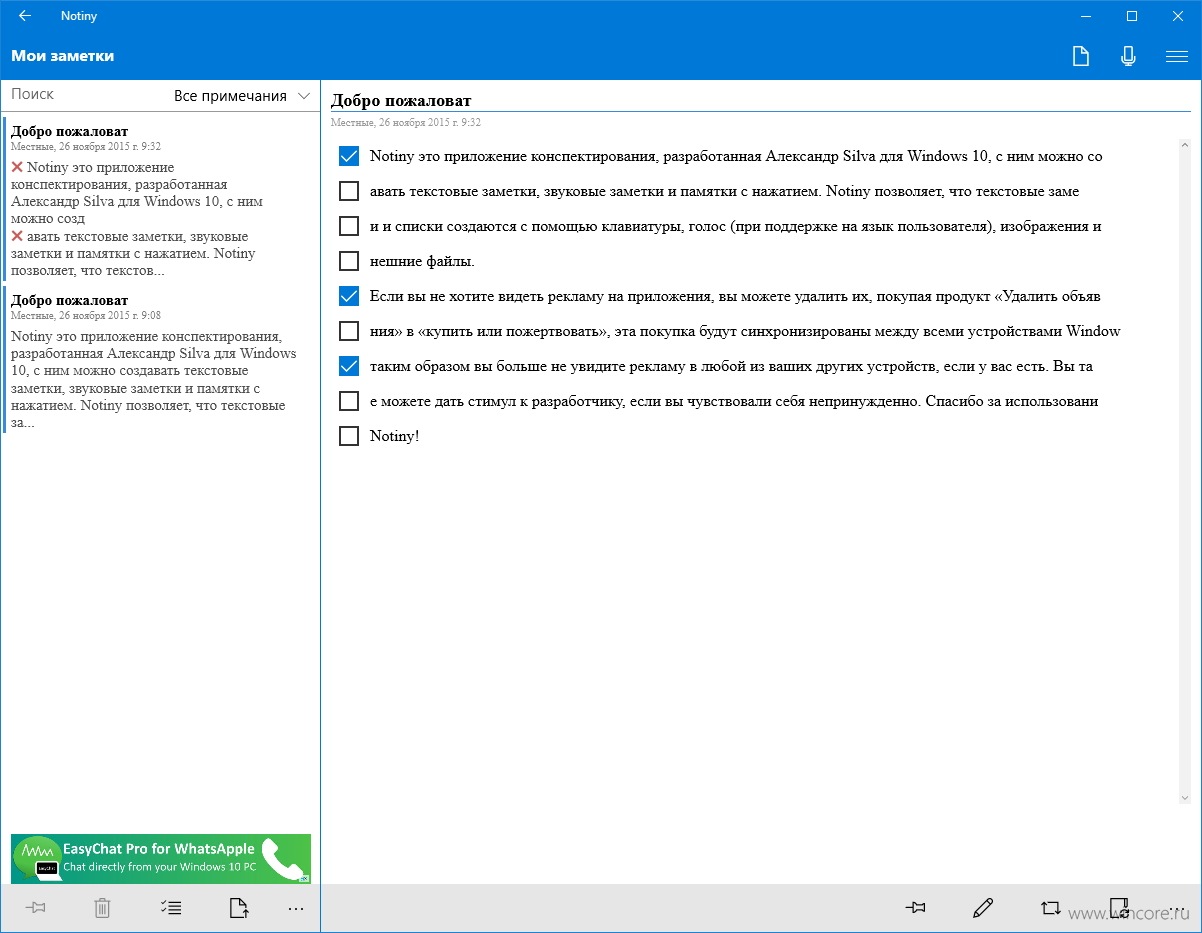Click the 'Мои заметки' header

pyautogui.click(x=63, y=56)
